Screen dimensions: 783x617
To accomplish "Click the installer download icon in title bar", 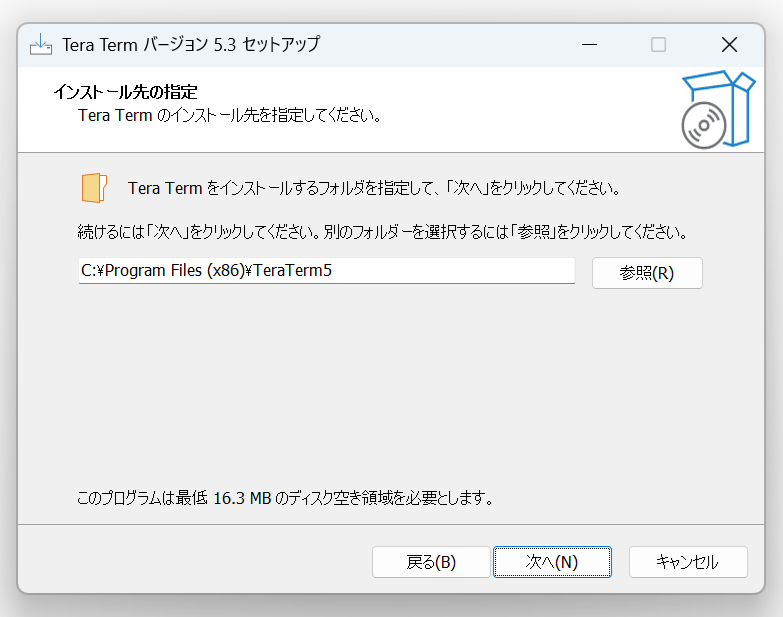I will (40, 44).
